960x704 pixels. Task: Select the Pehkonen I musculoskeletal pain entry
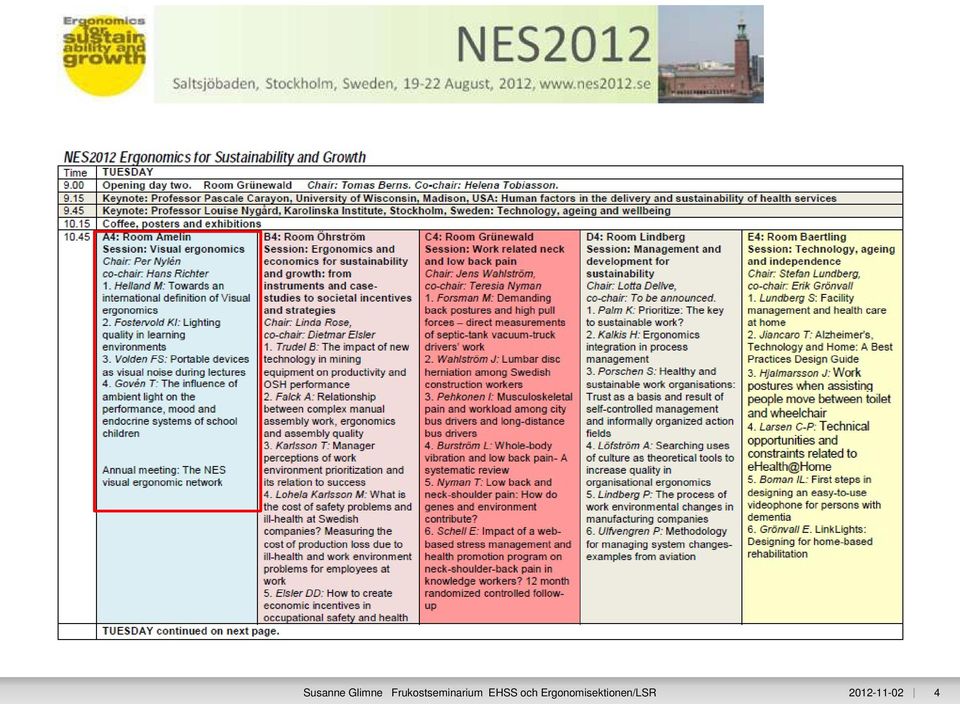click(x=498, y=415)
